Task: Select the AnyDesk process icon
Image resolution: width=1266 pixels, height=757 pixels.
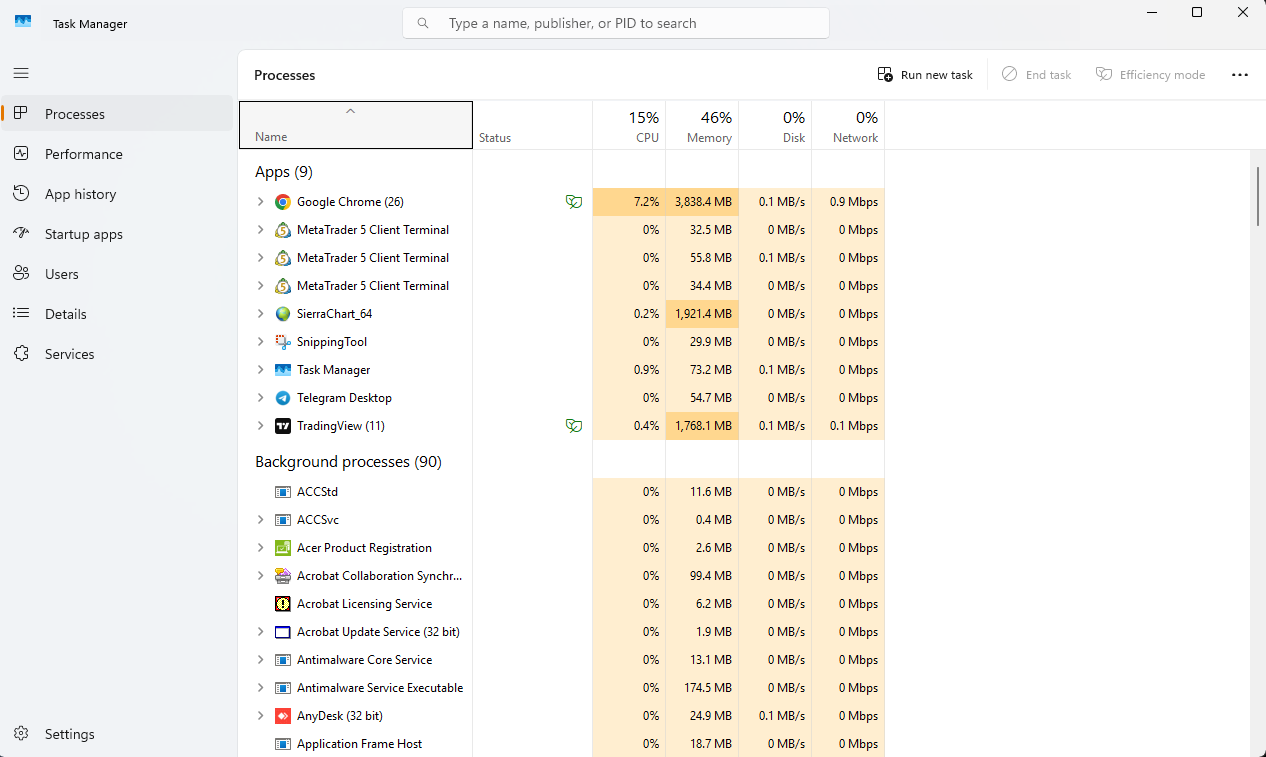Action: 283,716
